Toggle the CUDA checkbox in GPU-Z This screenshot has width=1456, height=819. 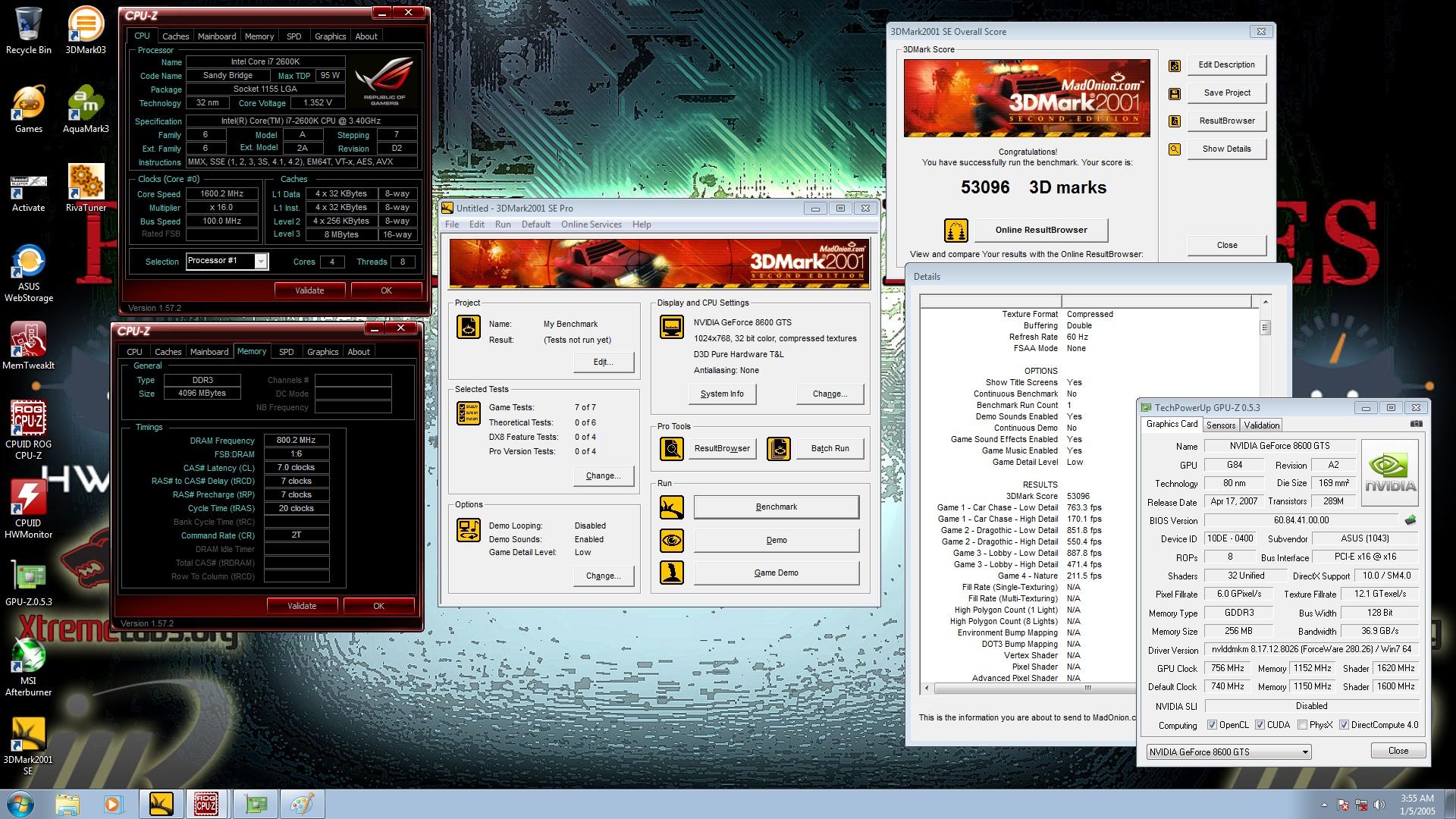[x=1260, y=725]
